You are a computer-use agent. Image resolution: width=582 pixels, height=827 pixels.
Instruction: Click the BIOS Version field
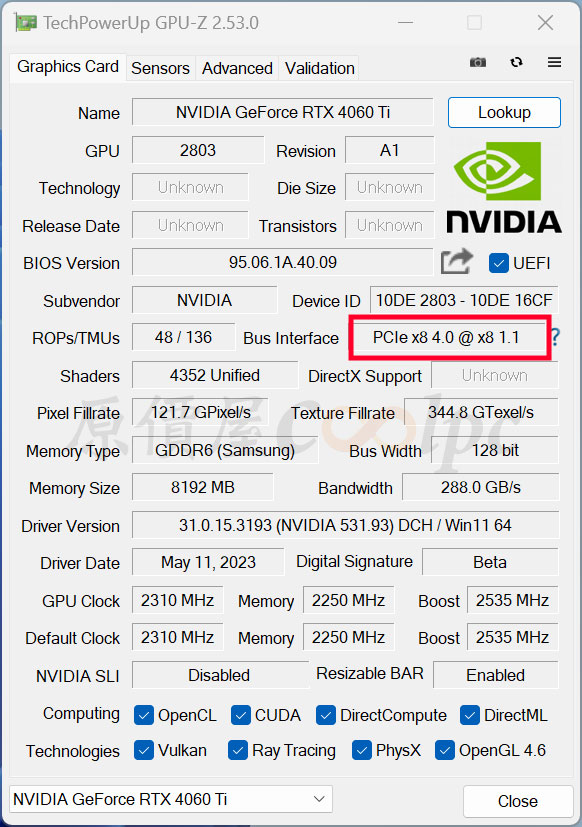[283, 262]
